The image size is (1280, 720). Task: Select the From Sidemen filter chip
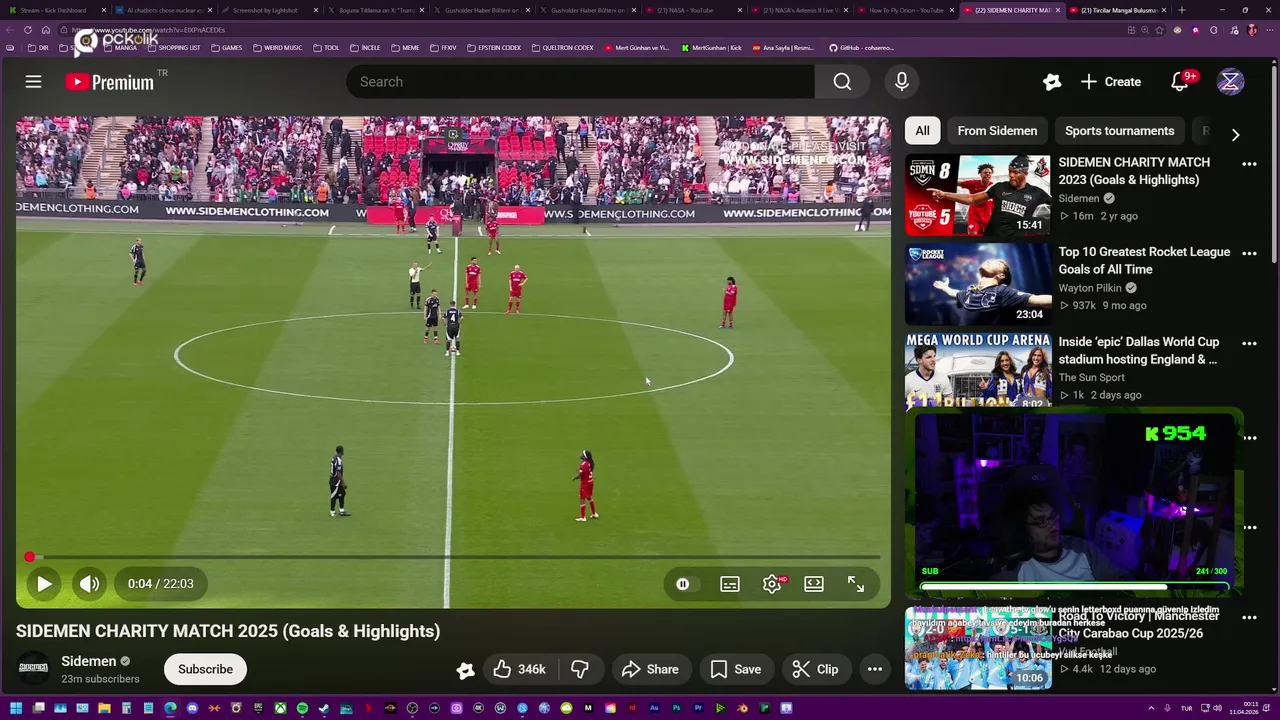[997, 131]
